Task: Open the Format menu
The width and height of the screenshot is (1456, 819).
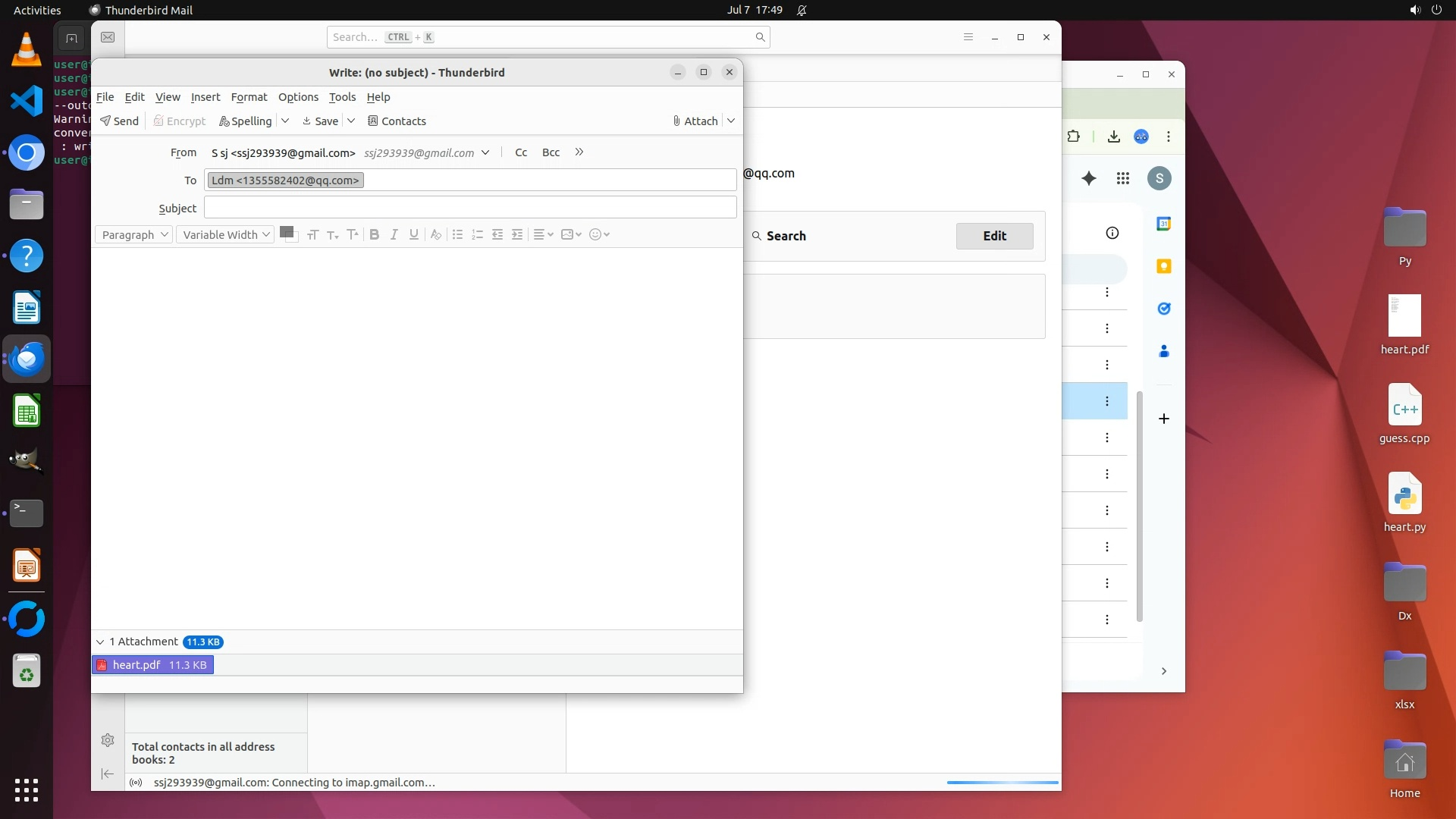Action: [x=249, y=97]
